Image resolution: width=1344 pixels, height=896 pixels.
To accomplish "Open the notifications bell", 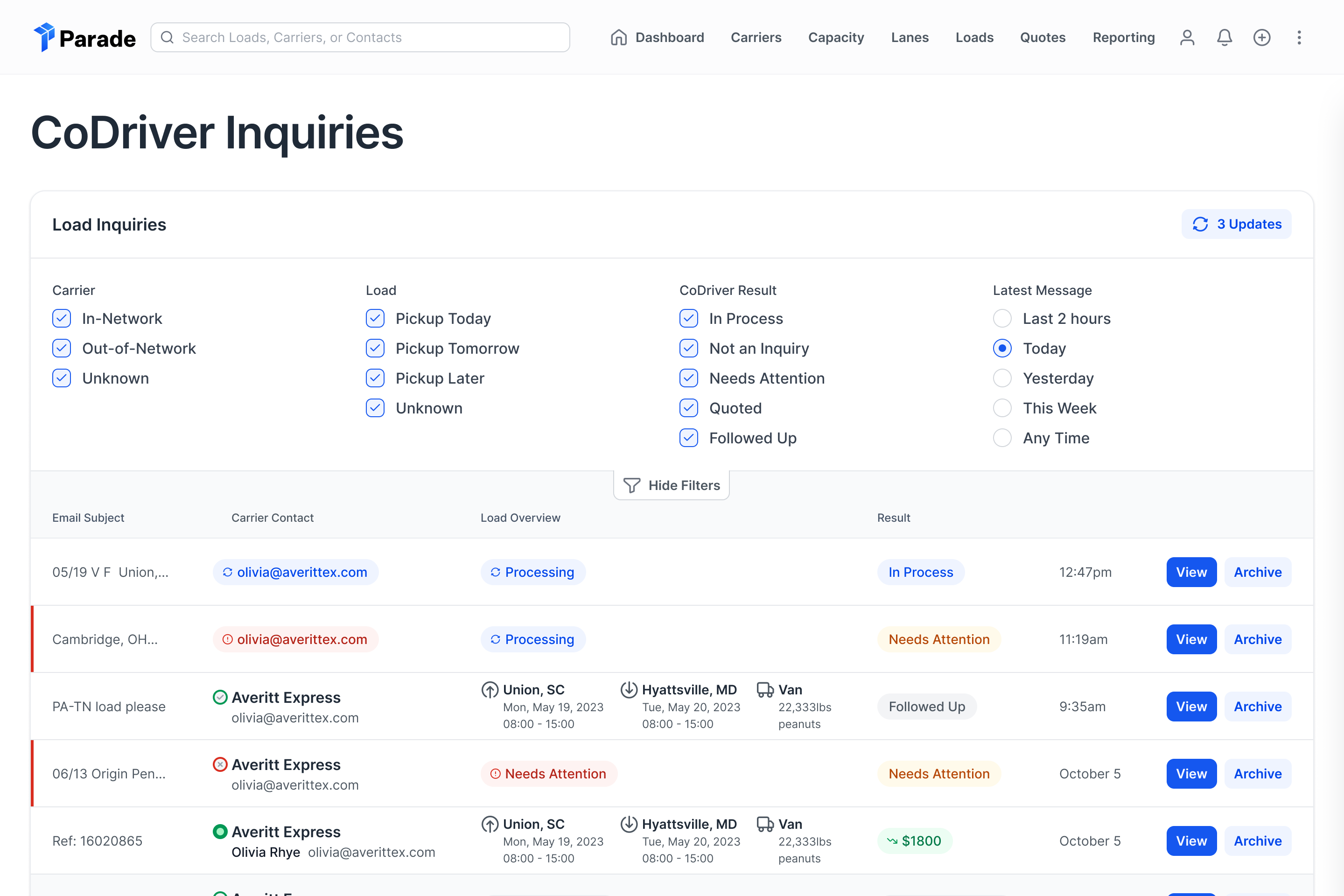I will [x=1224, y=38].
